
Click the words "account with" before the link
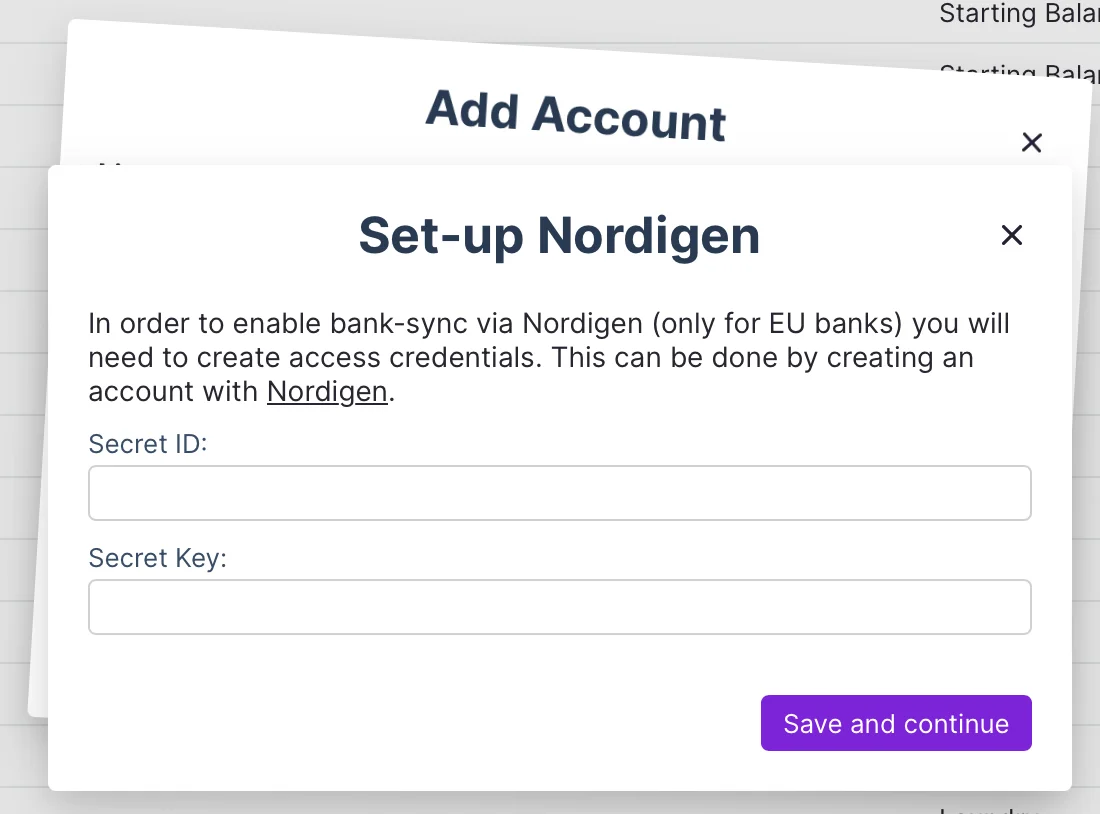[174, 392]
